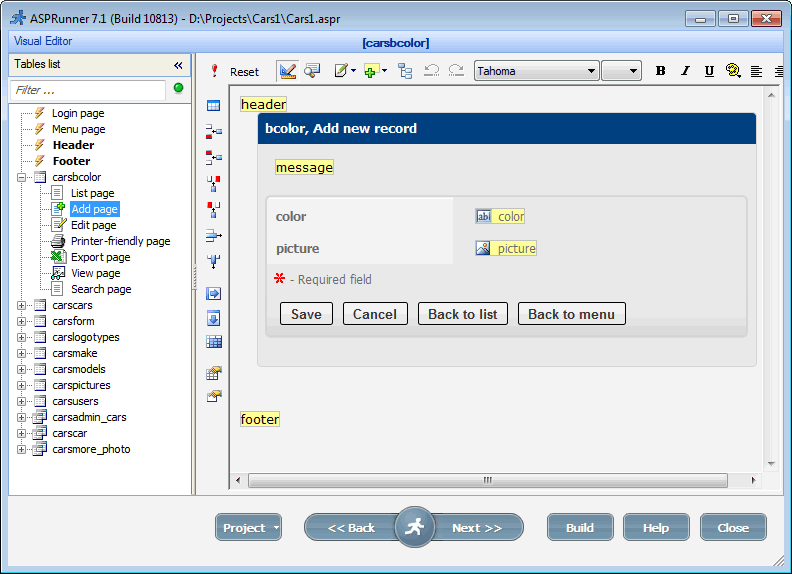792x574 pixels.
Task: Click the delete row icon in side toolbar
Action: [x=214, y=235]
